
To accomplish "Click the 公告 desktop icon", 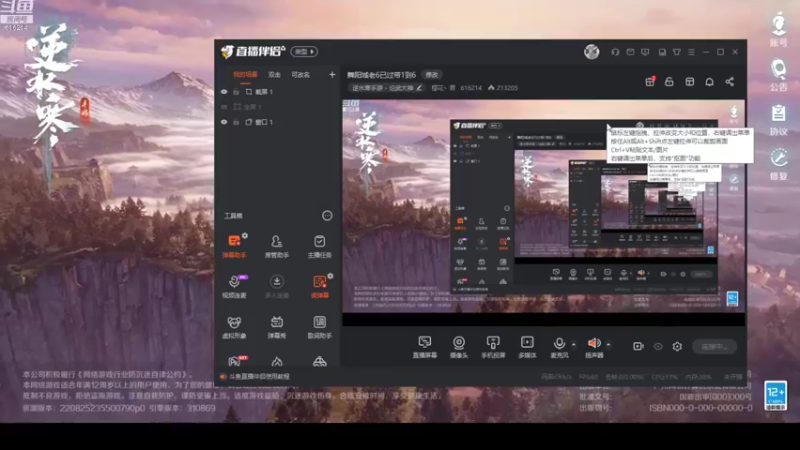I will tap(778, 75).
